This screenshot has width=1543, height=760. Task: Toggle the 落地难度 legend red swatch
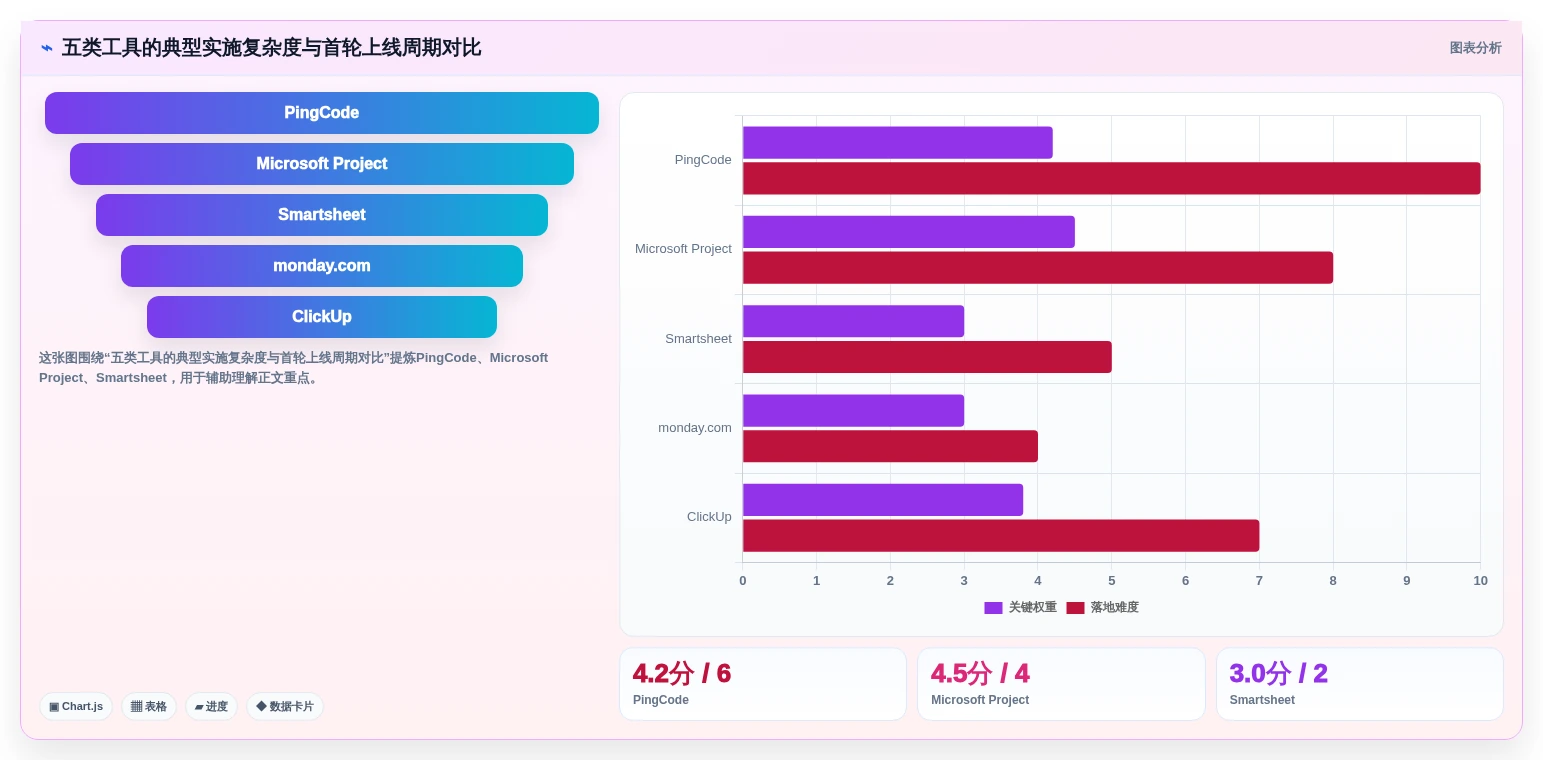(1075, 608)
